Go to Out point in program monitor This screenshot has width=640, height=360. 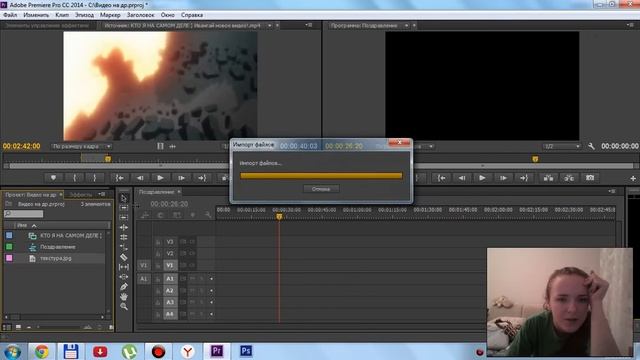[524, 178]
